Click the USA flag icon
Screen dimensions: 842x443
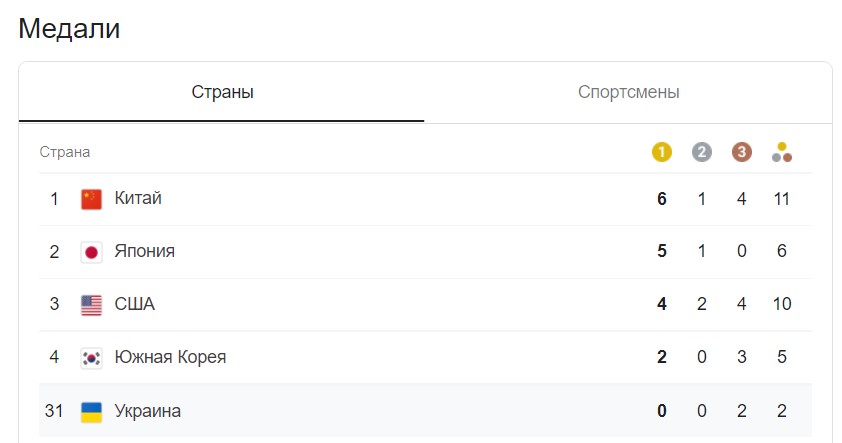click(91, 304)
